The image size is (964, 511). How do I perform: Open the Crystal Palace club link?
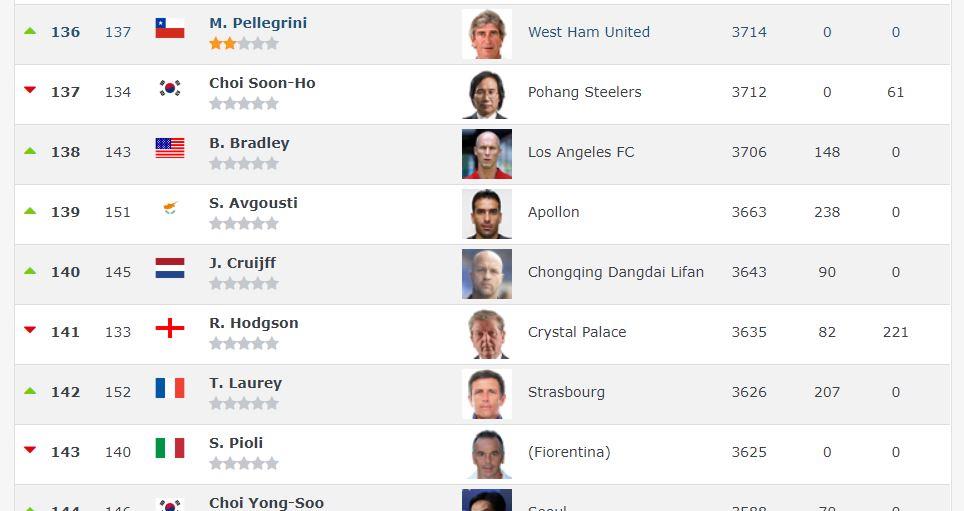[x=577, y=332]
